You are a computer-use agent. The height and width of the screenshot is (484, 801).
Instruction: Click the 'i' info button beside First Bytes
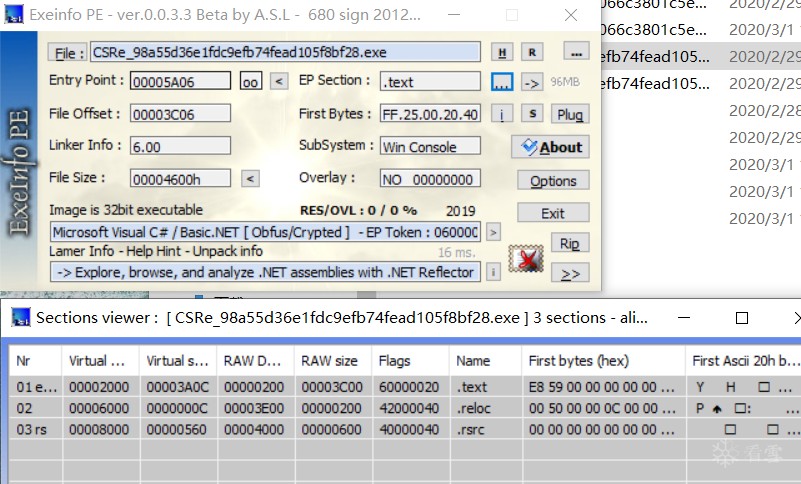pos(502,114)
